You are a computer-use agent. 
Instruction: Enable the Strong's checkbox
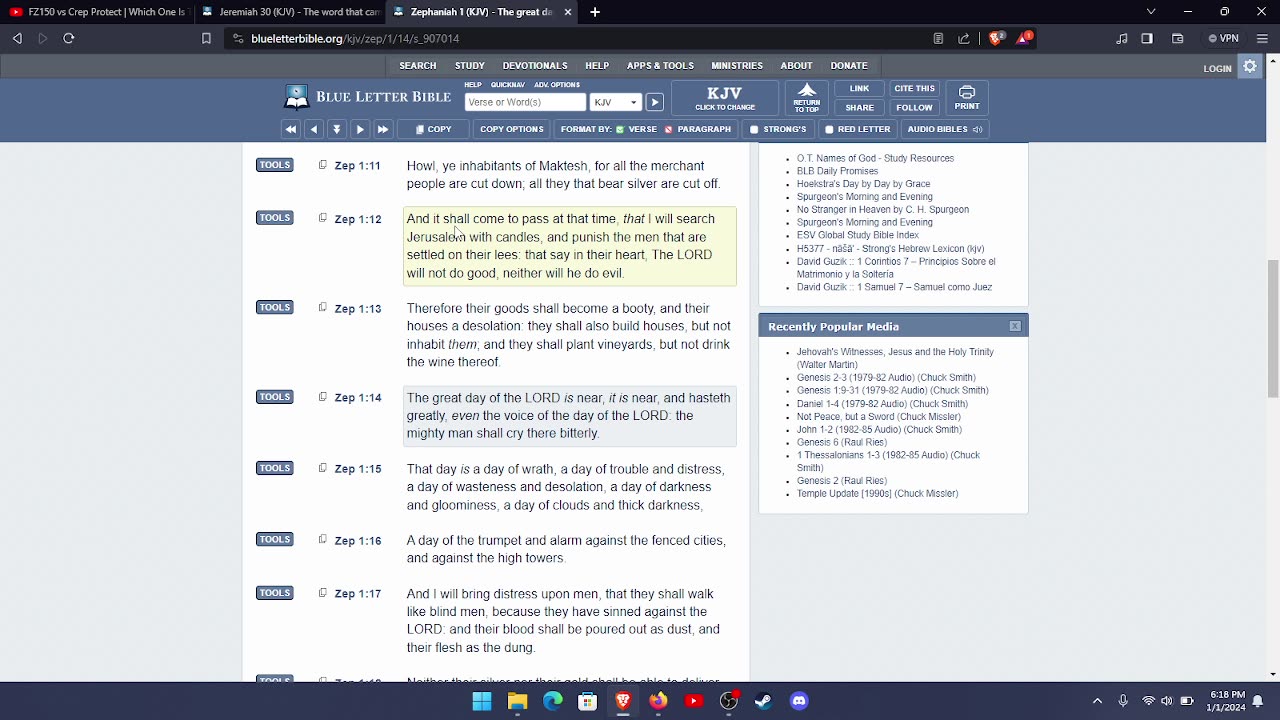755,129
